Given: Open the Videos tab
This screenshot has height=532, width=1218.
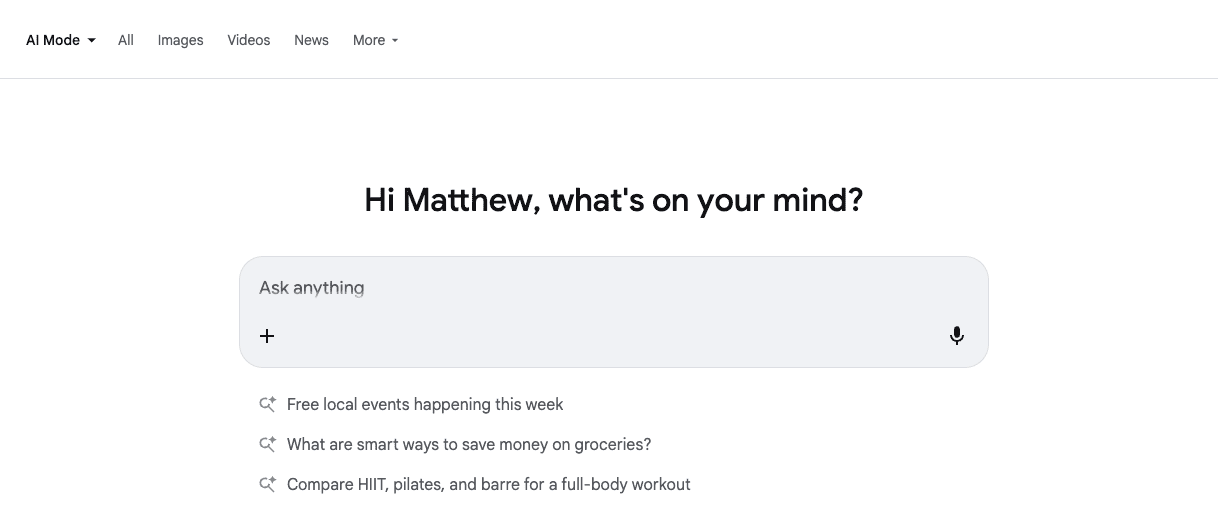Looking at the screenshot, I should pos(248,41).
